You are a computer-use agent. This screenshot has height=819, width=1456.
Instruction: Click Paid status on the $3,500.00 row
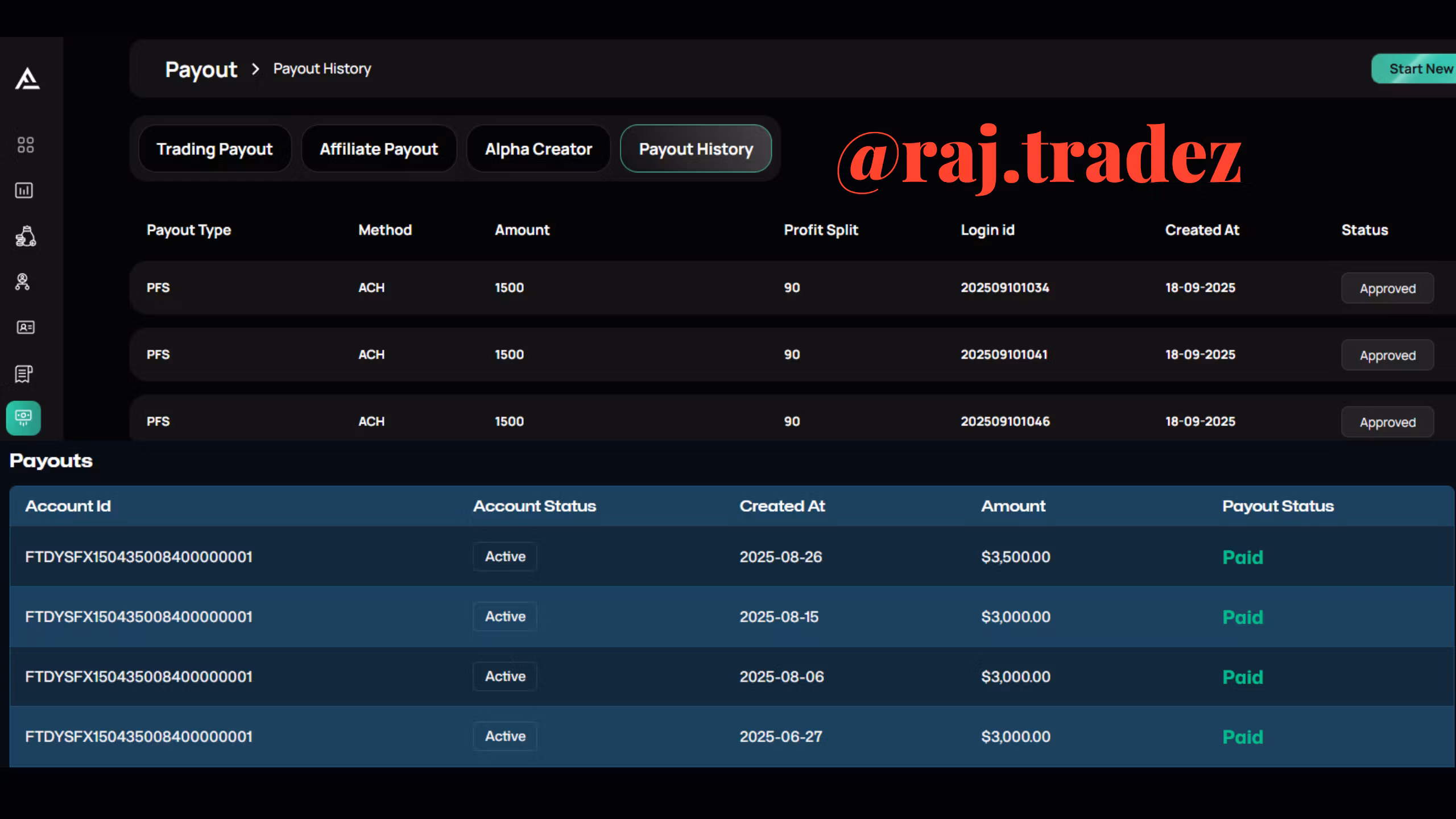(1242, 557)
